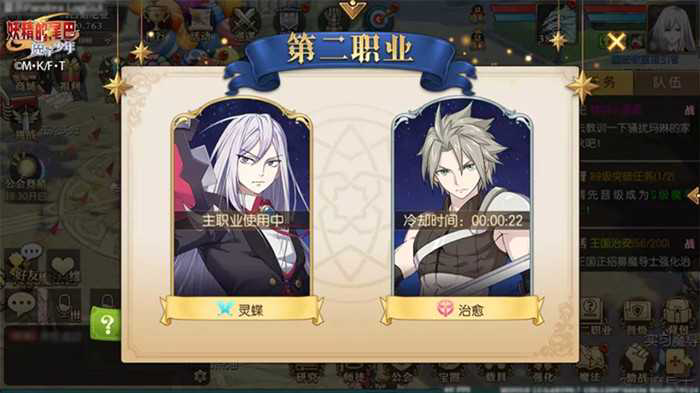The height and width of the screenshot is (393, 700).
Task: Open the archery target icon in top bar
Action: click(379, 18)
